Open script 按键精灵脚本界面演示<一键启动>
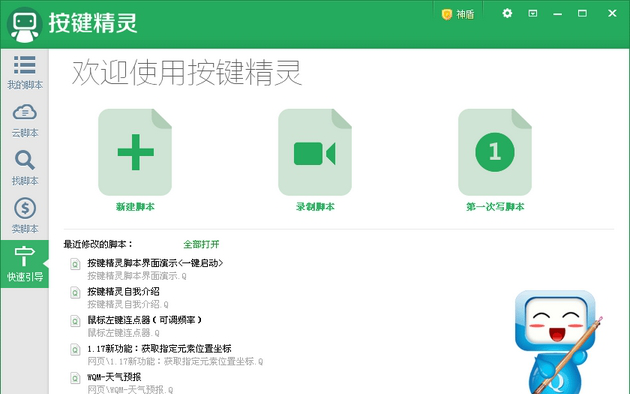 [x=155, y=263]
